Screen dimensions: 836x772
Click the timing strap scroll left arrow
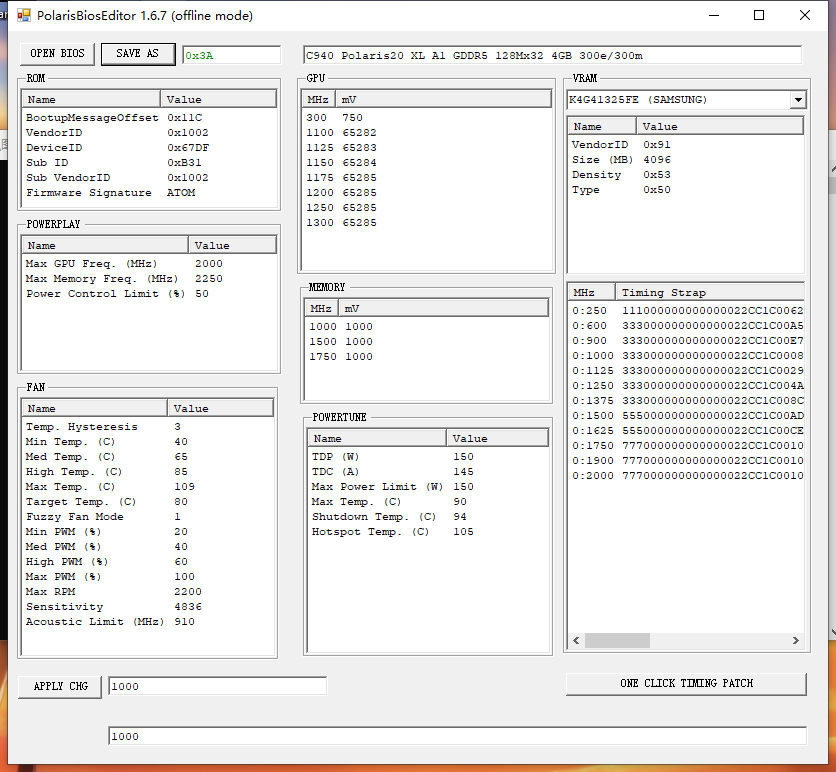tap(576, 640)
